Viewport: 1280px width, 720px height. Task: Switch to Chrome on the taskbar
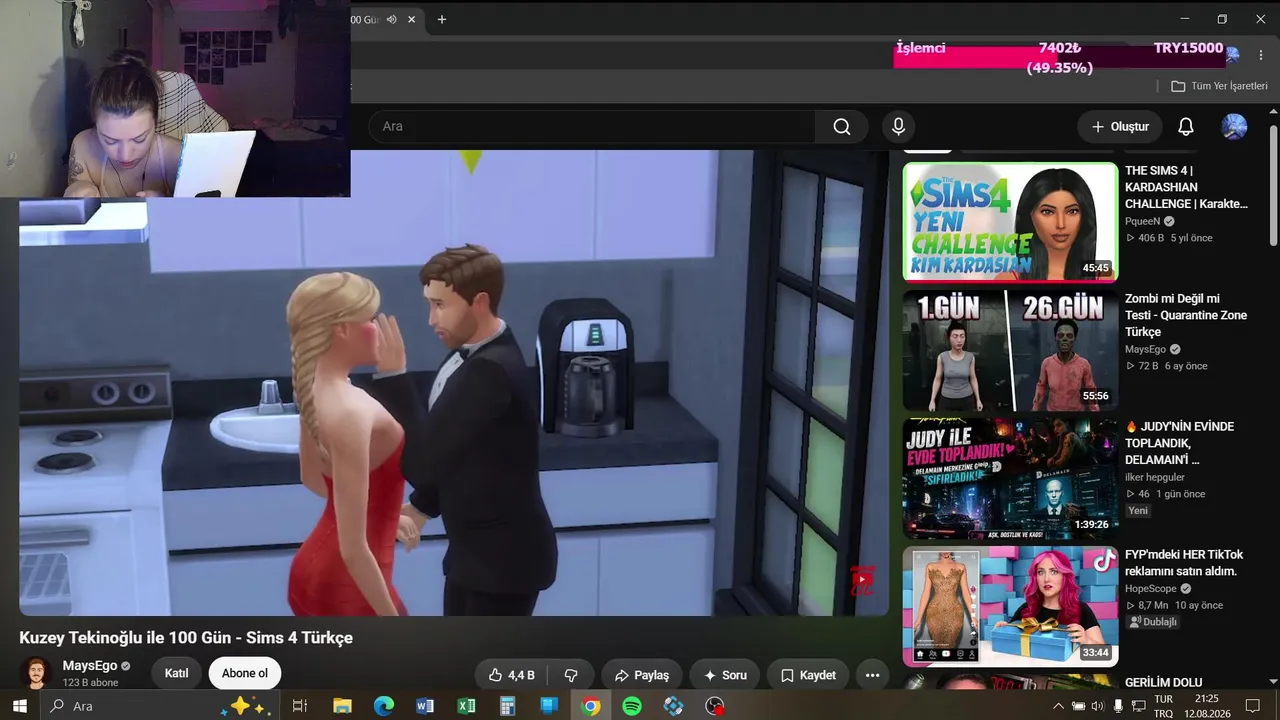pos(591,706)
